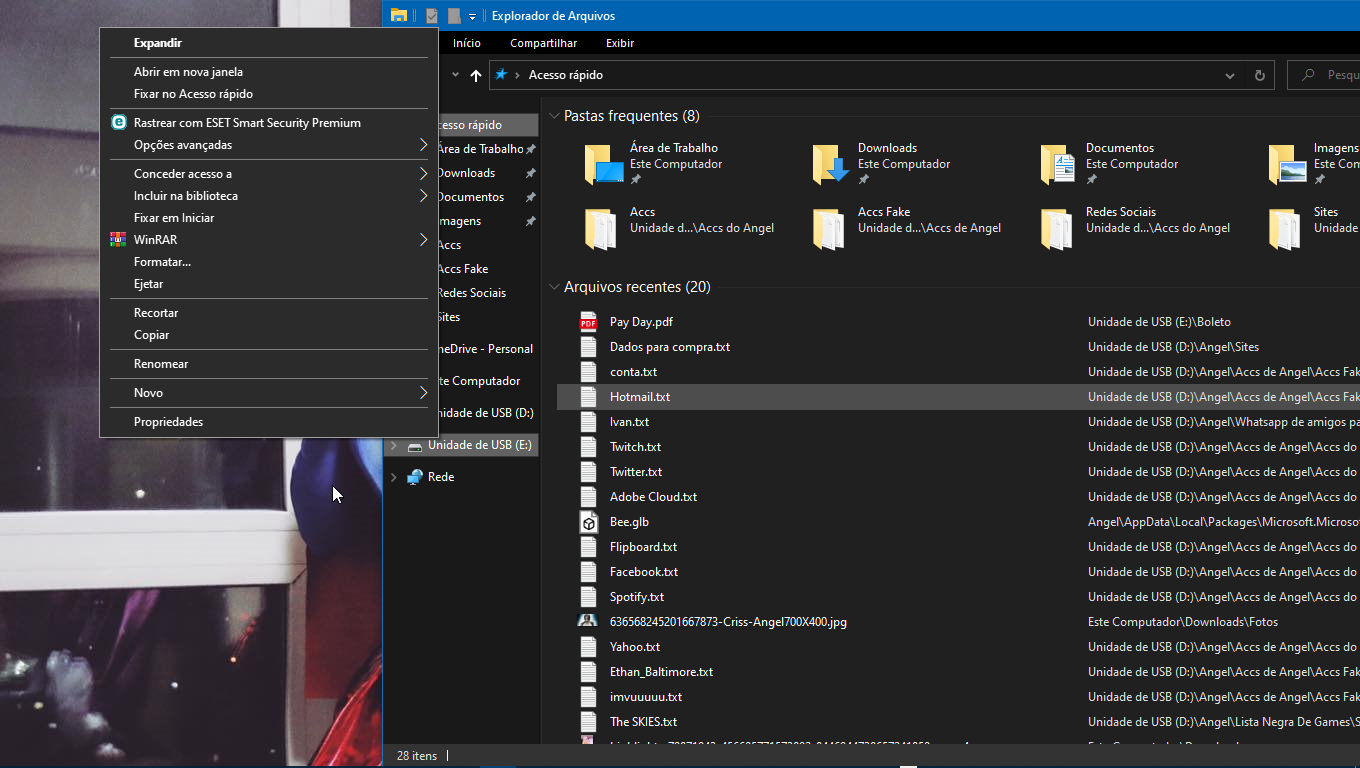Click the up navigation arrow
The height and width of the screenshot is (768, 1360).
[x=477, y=74]
